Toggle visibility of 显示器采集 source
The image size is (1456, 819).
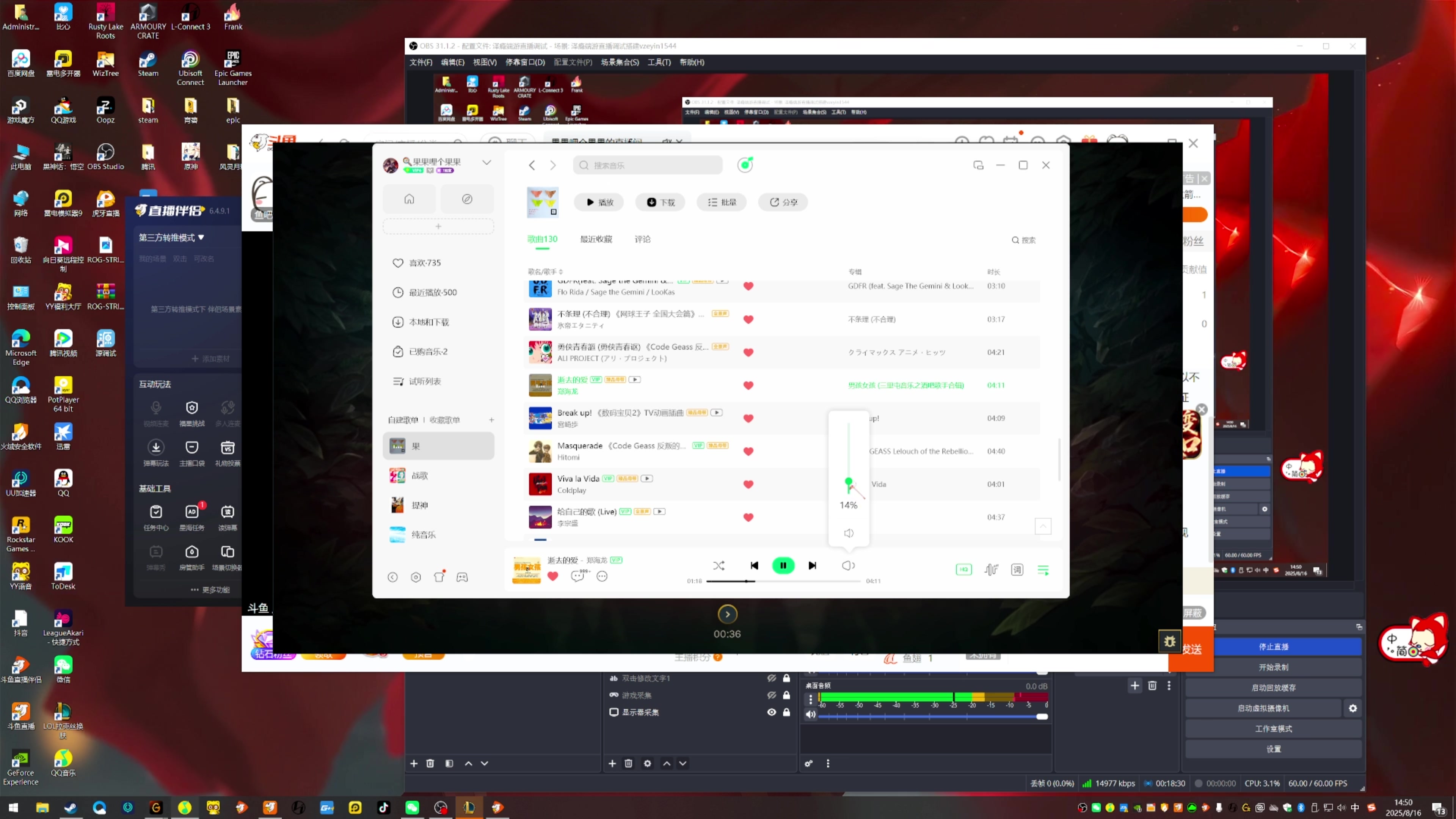coord(772,712)
